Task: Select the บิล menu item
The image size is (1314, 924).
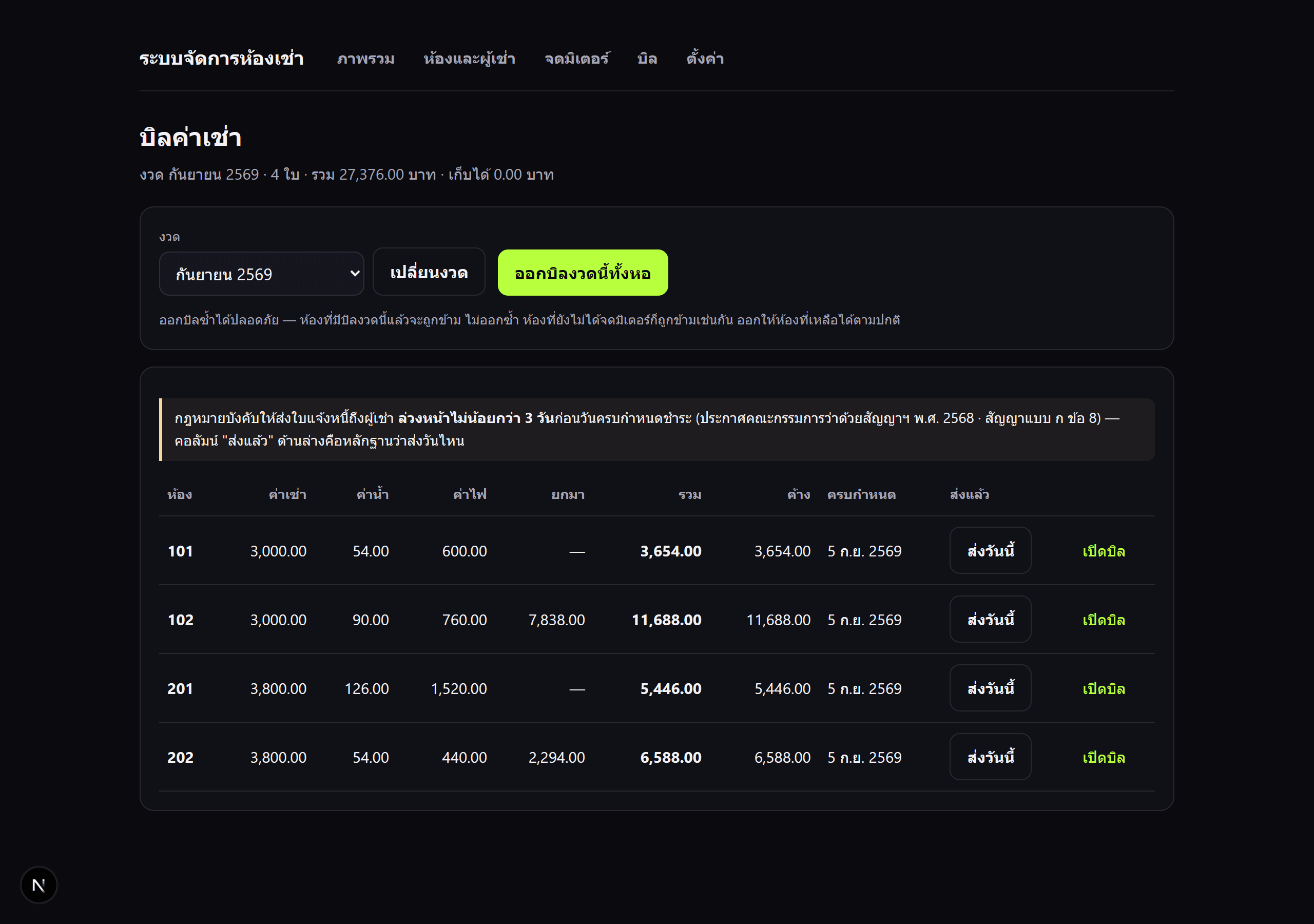Action: [647, 59]
